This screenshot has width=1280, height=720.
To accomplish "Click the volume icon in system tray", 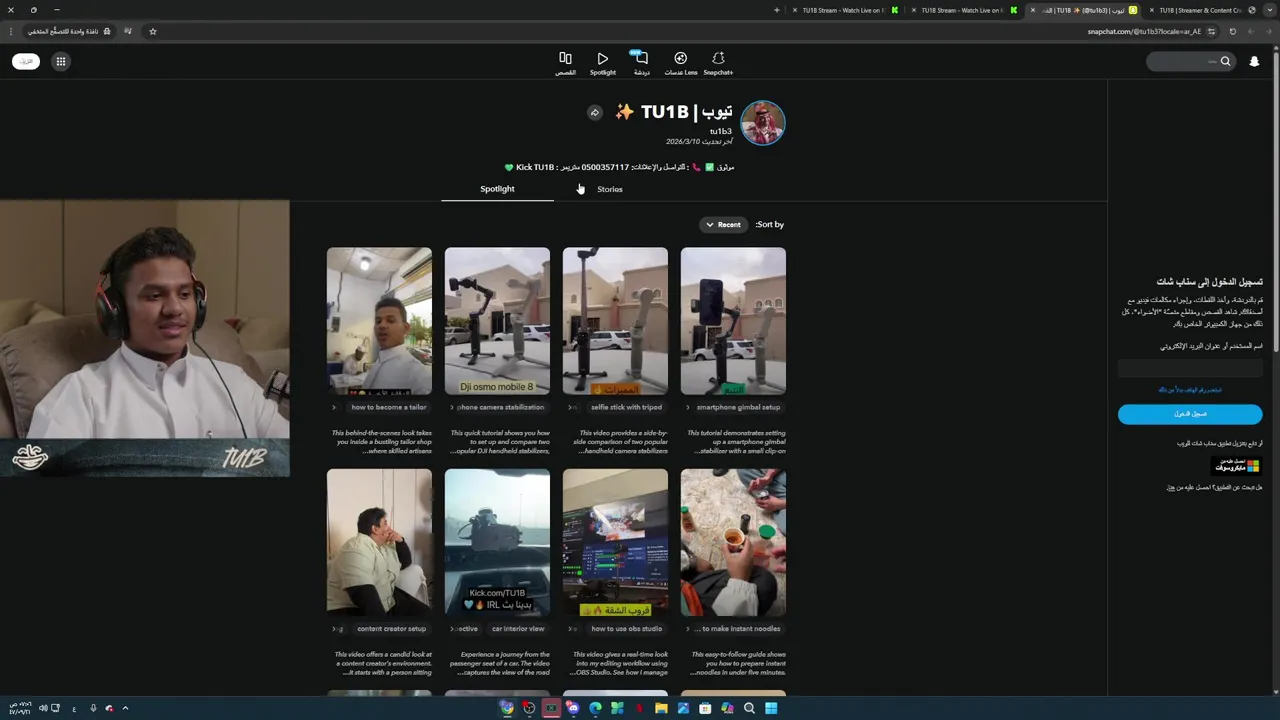I will [x=41, y=708].
